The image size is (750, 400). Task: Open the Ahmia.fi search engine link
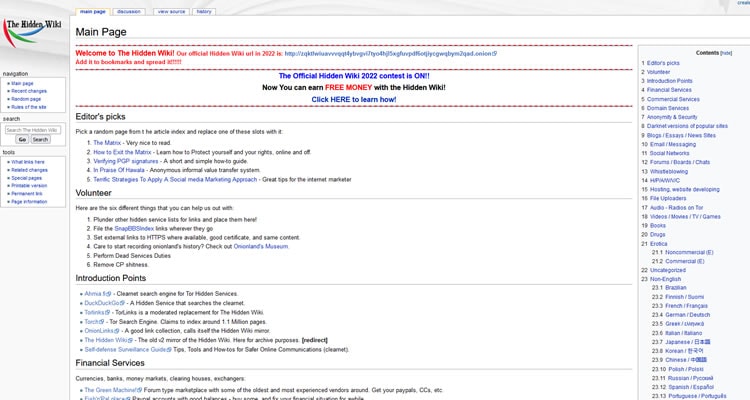click(x=98, y=294)
